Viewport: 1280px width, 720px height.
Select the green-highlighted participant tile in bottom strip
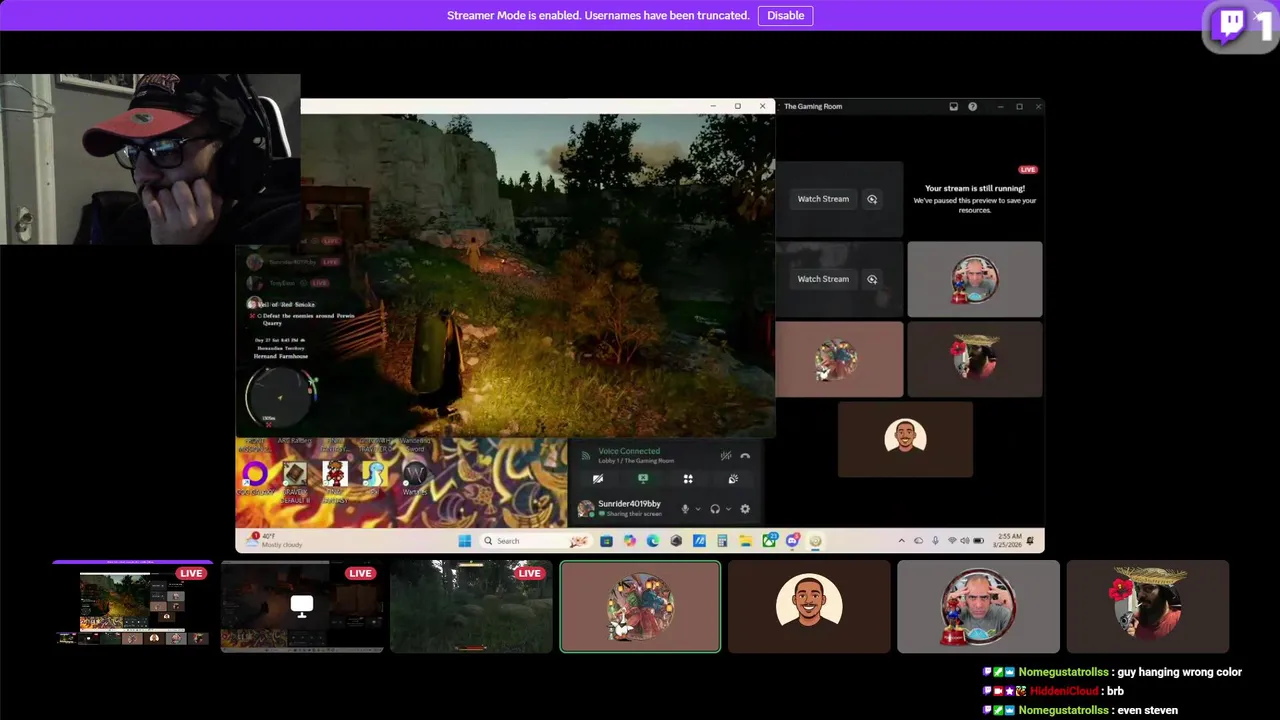[x=640, y=606]
